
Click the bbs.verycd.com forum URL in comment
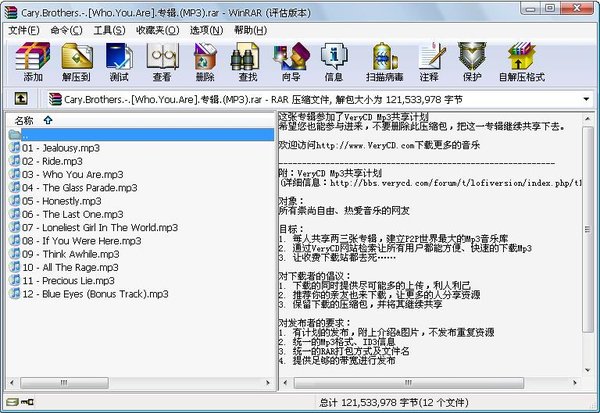456,183
